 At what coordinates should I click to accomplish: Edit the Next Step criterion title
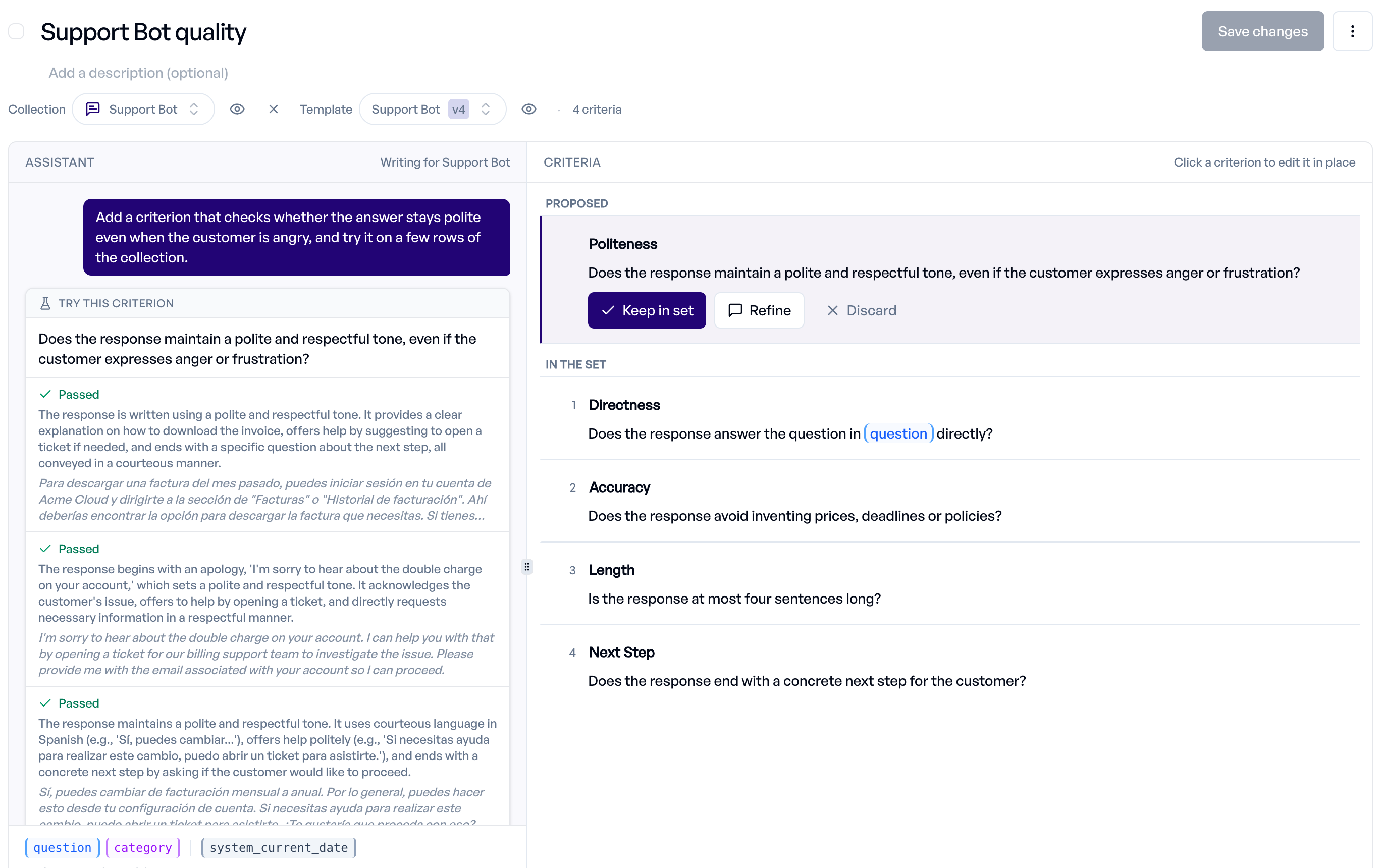622,653
